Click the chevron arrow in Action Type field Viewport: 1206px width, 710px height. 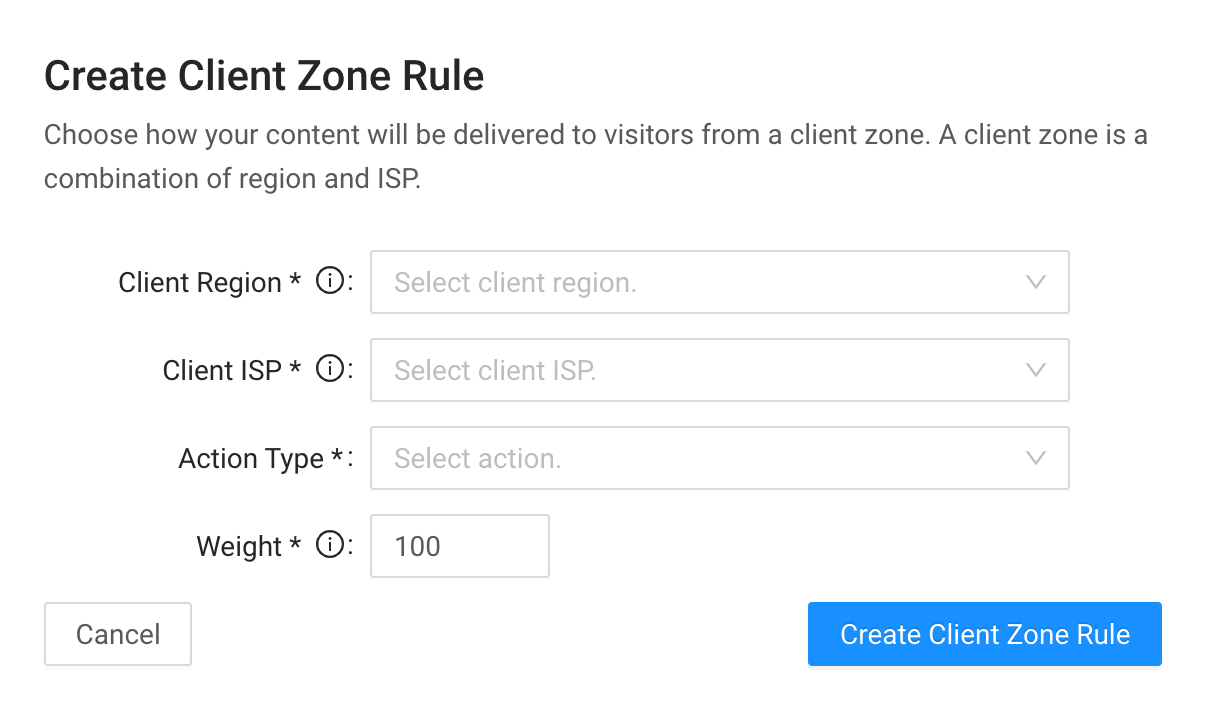1036,459
